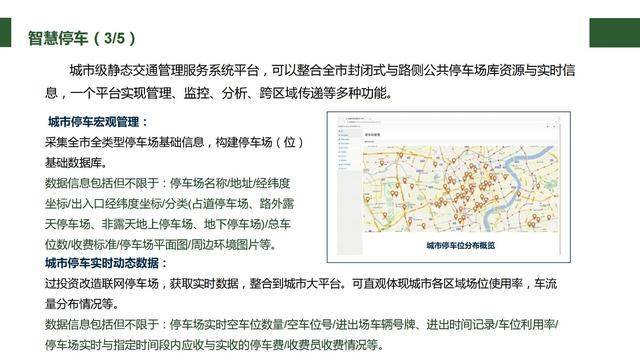Click the last line starting 停车场实时与指定时间段

215,345
